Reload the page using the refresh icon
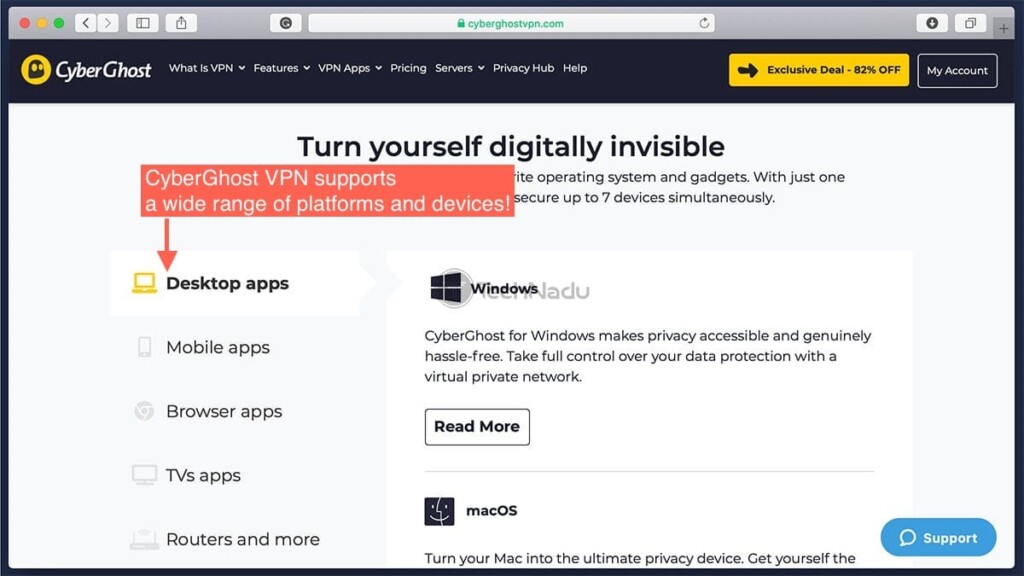 coord(704,24)
